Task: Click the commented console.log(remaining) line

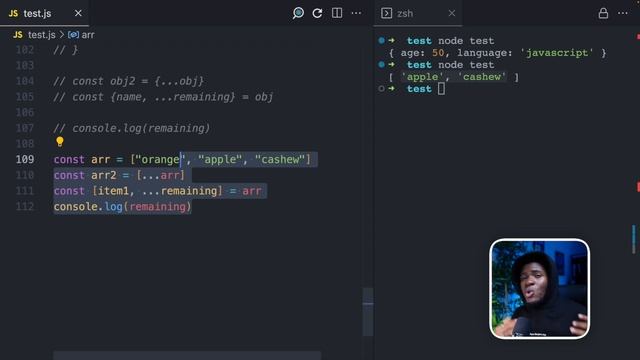Action: coord(132,128)
